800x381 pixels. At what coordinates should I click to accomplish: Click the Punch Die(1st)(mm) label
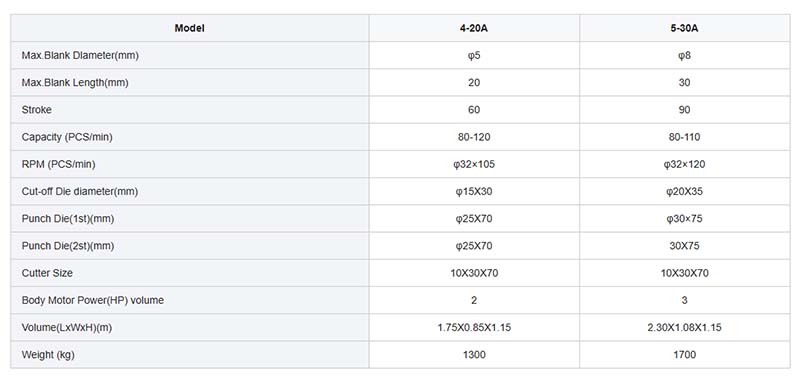pyautogui.click(x=68, y=219)
